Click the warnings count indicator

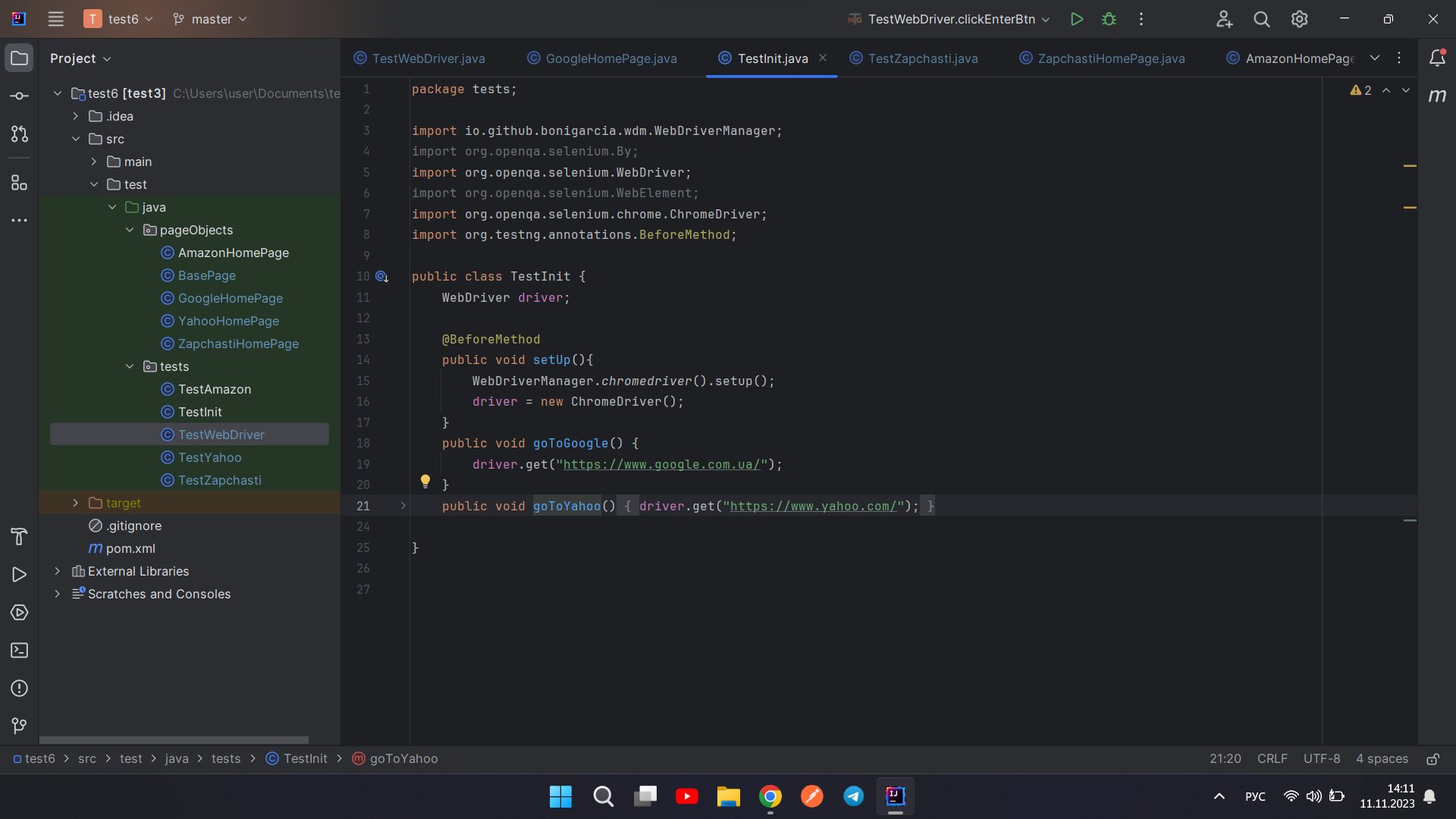1360,90
